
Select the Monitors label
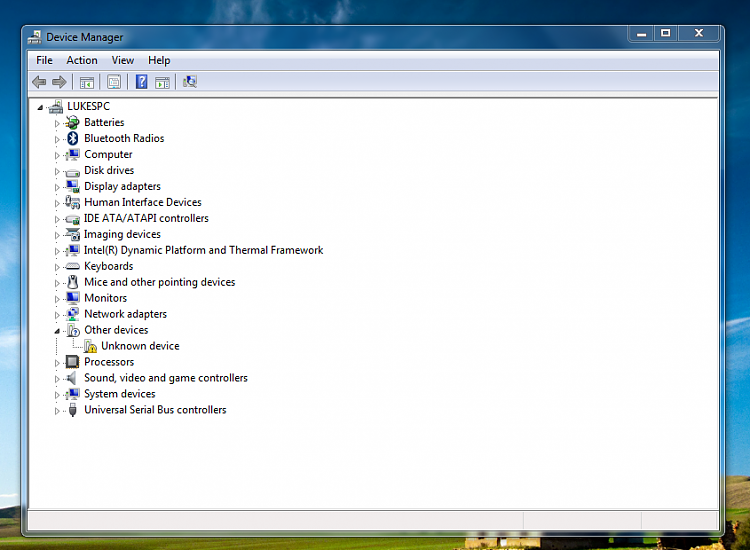click(x=105, y=298)
